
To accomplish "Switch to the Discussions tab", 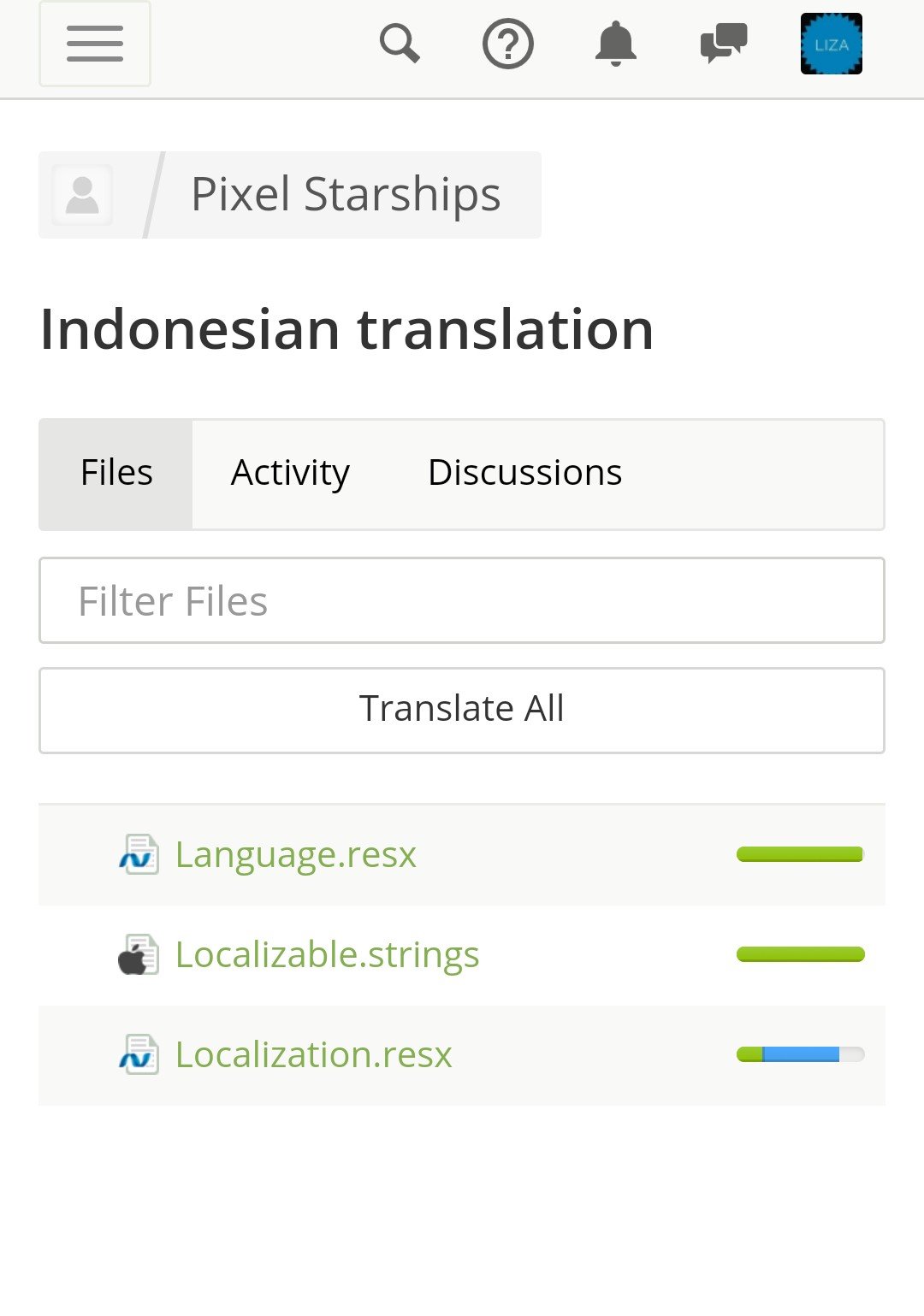I will [x=524, y=474].
